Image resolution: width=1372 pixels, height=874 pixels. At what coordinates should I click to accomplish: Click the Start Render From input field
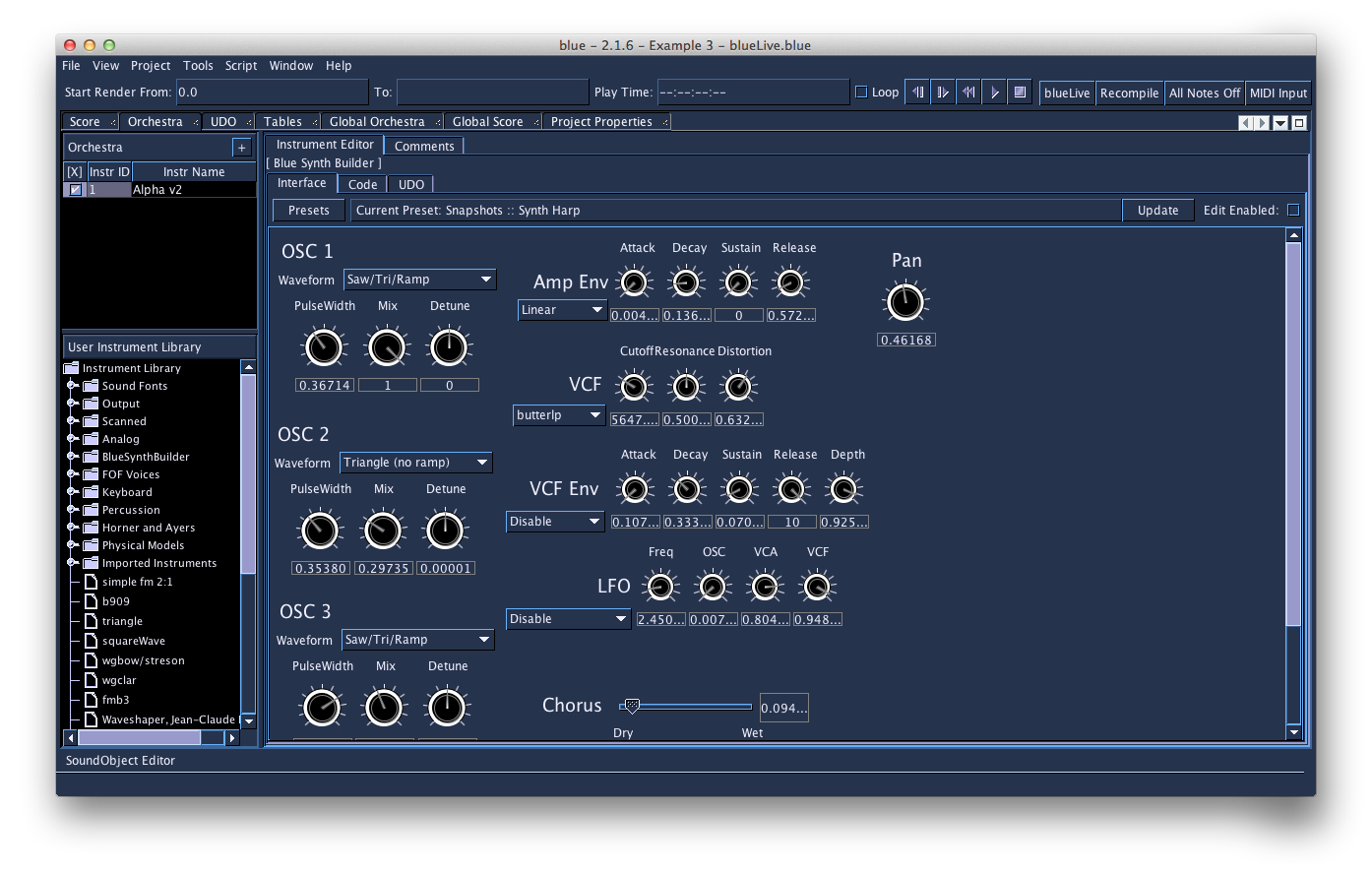click(x=272, y=92)
